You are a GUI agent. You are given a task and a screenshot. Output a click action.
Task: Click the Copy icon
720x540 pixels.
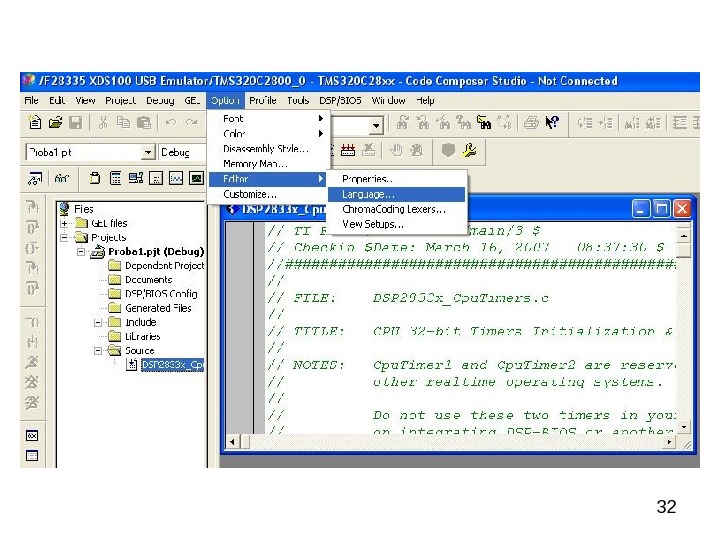tap(123, 123)
